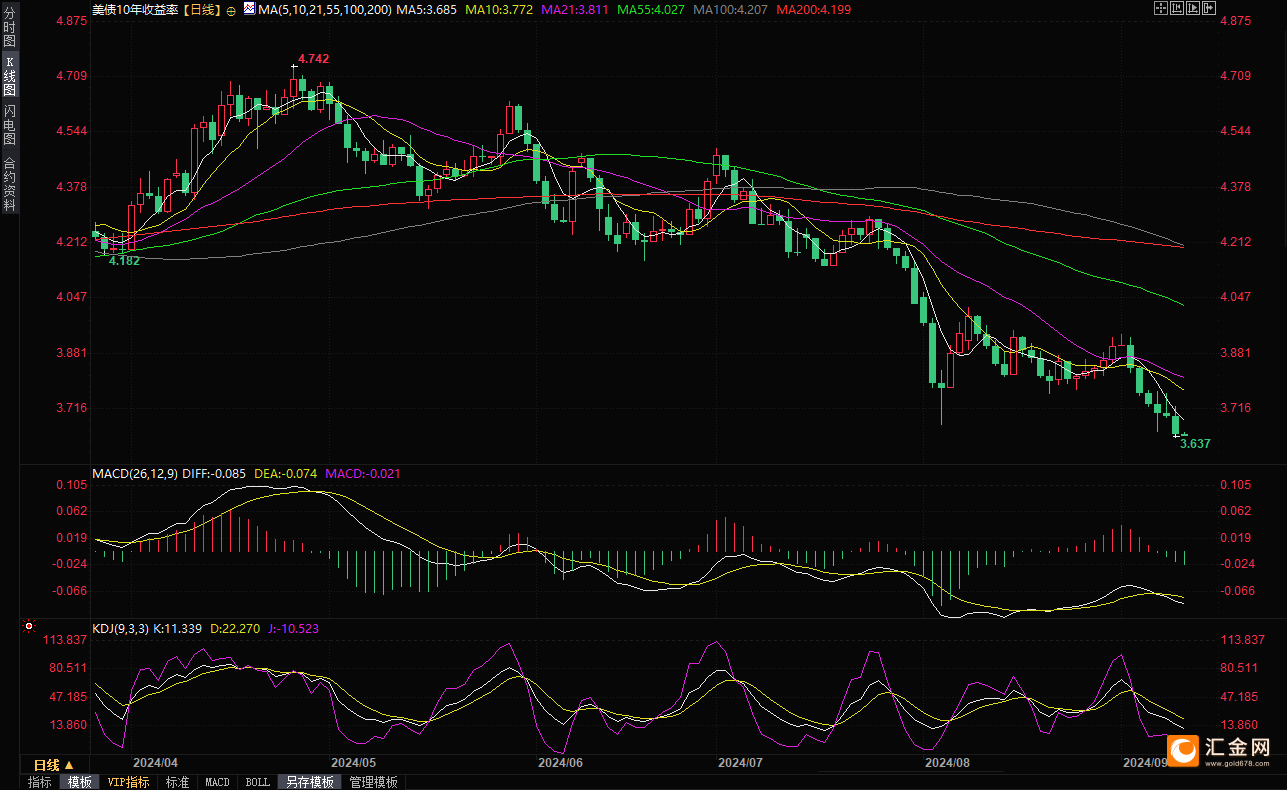Click the 2024/04 date label on time axis

pyautogui.click(x=154, y=761)
